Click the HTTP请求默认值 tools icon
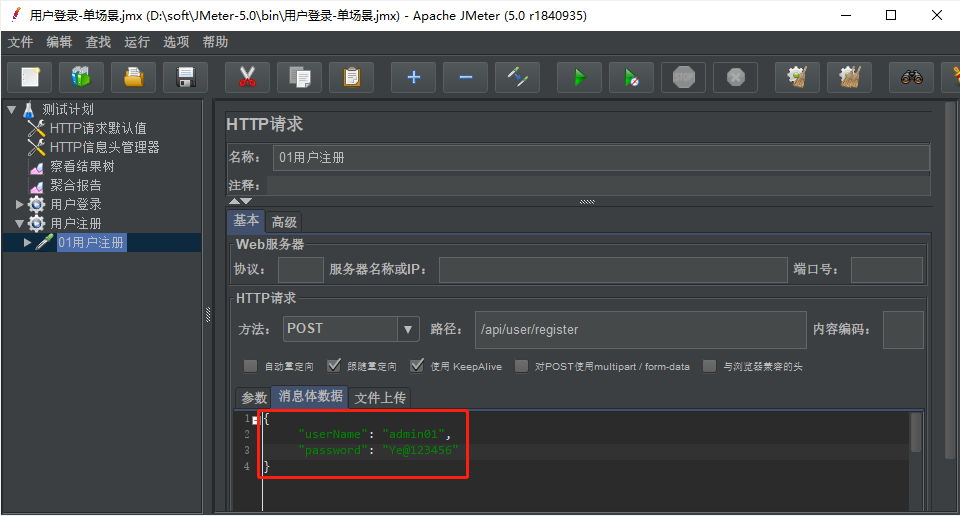Viewport: 960px width, 516px height. (x=36, y=128)
